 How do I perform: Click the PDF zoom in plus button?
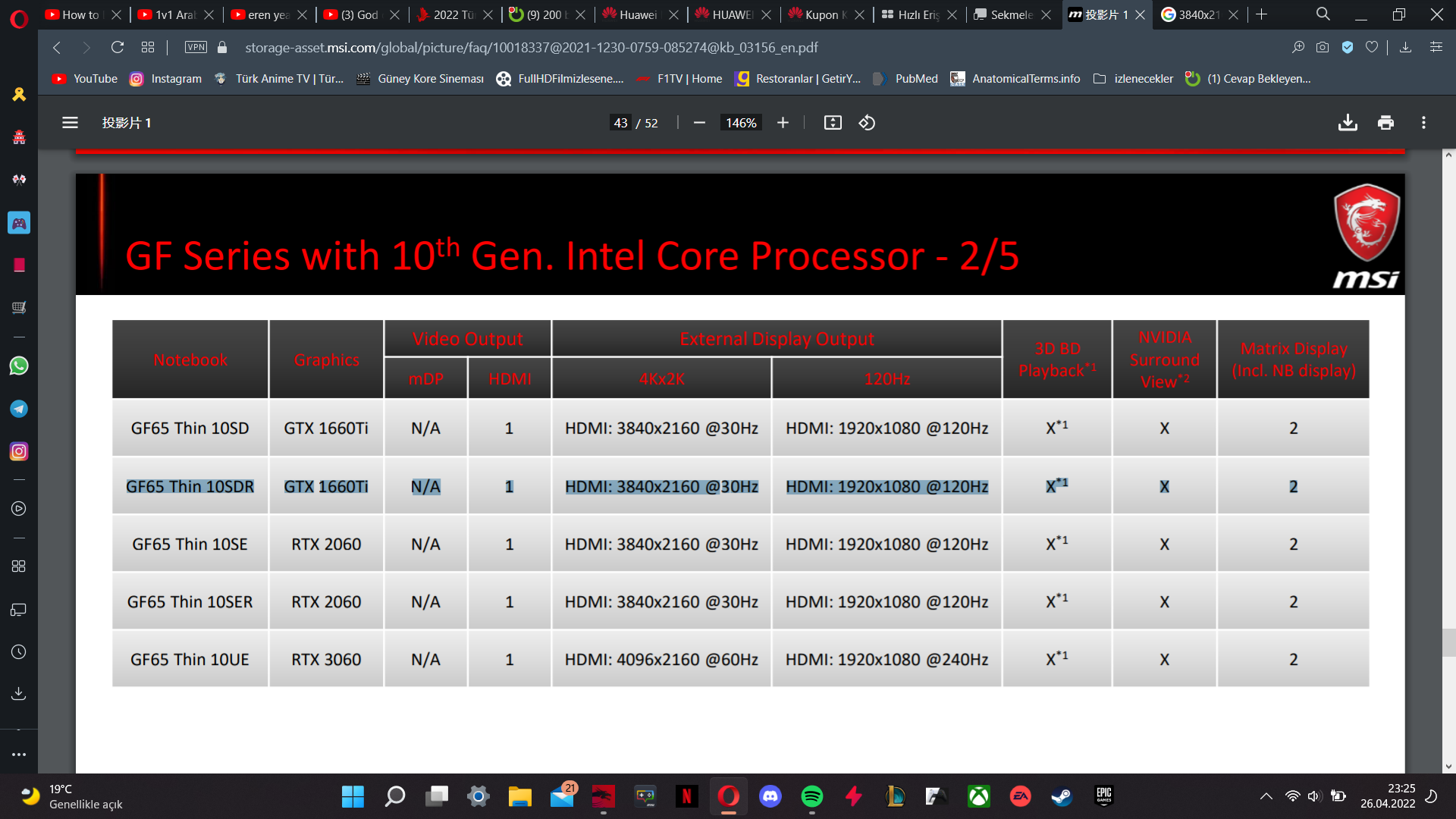click(783, 123)
